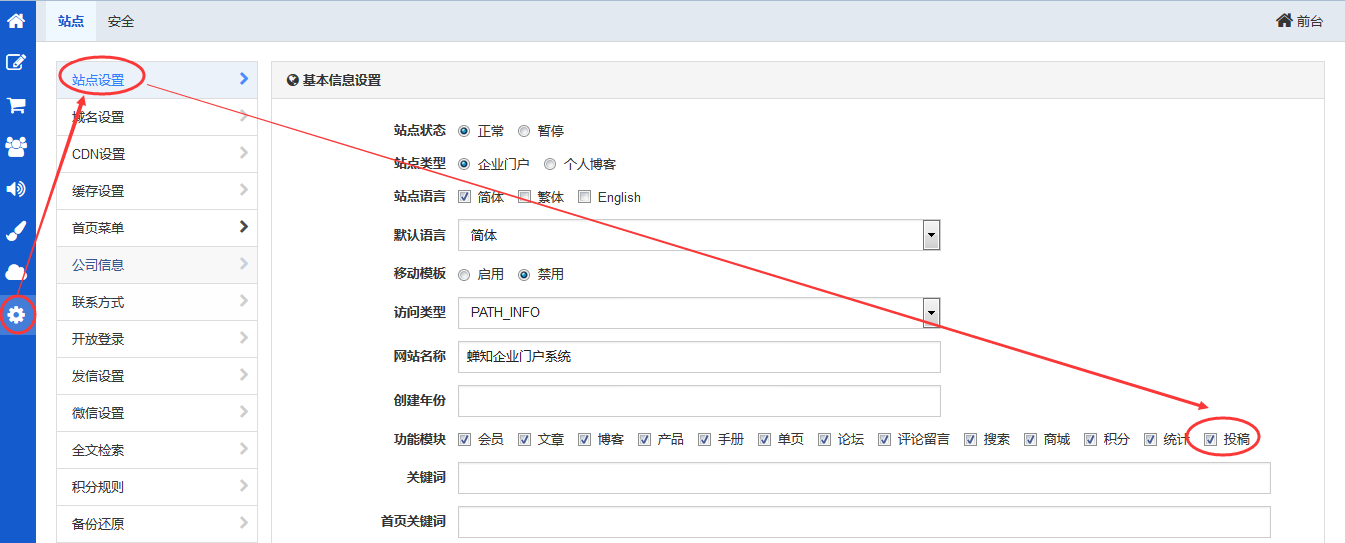Toggle 手册 module checkbox
The height and width of the screenshot is (543, 1345).
point(704,439)
